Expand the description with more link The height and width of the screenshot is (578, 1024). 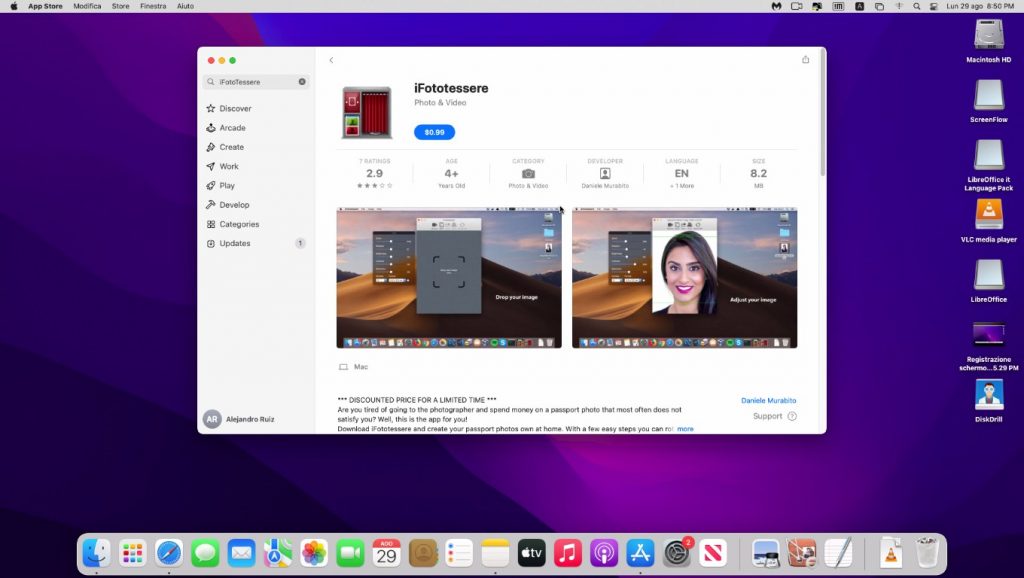685,429
